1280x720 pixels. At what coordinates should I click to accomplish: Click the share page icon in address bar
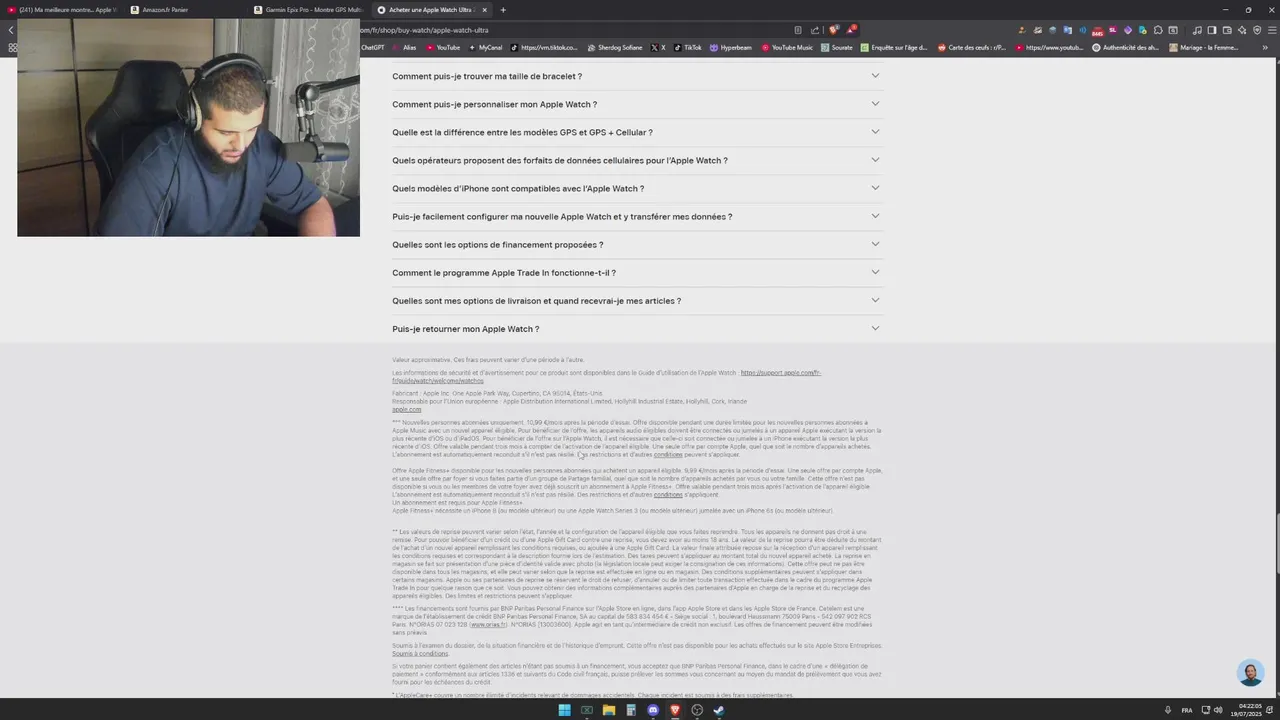tap(815, 30)
